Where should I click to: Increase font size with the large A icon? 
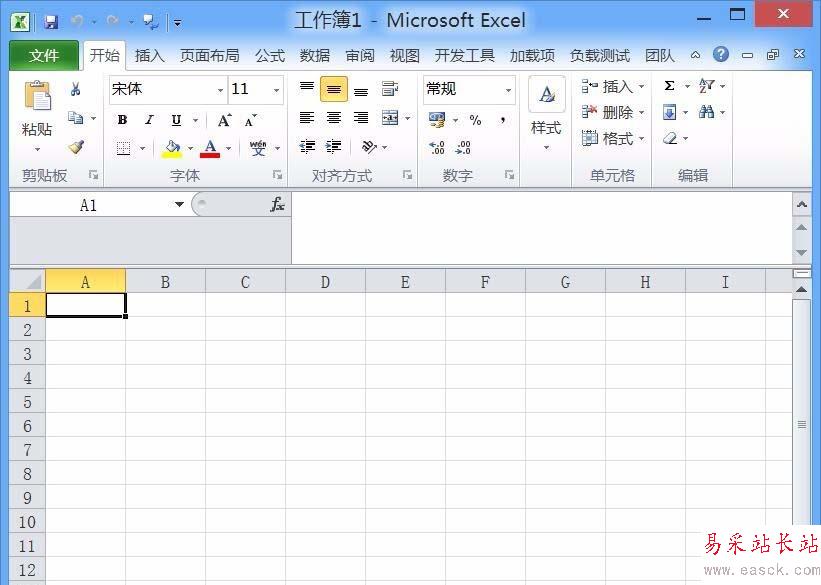pyautogui.click(x=224, y=120)
